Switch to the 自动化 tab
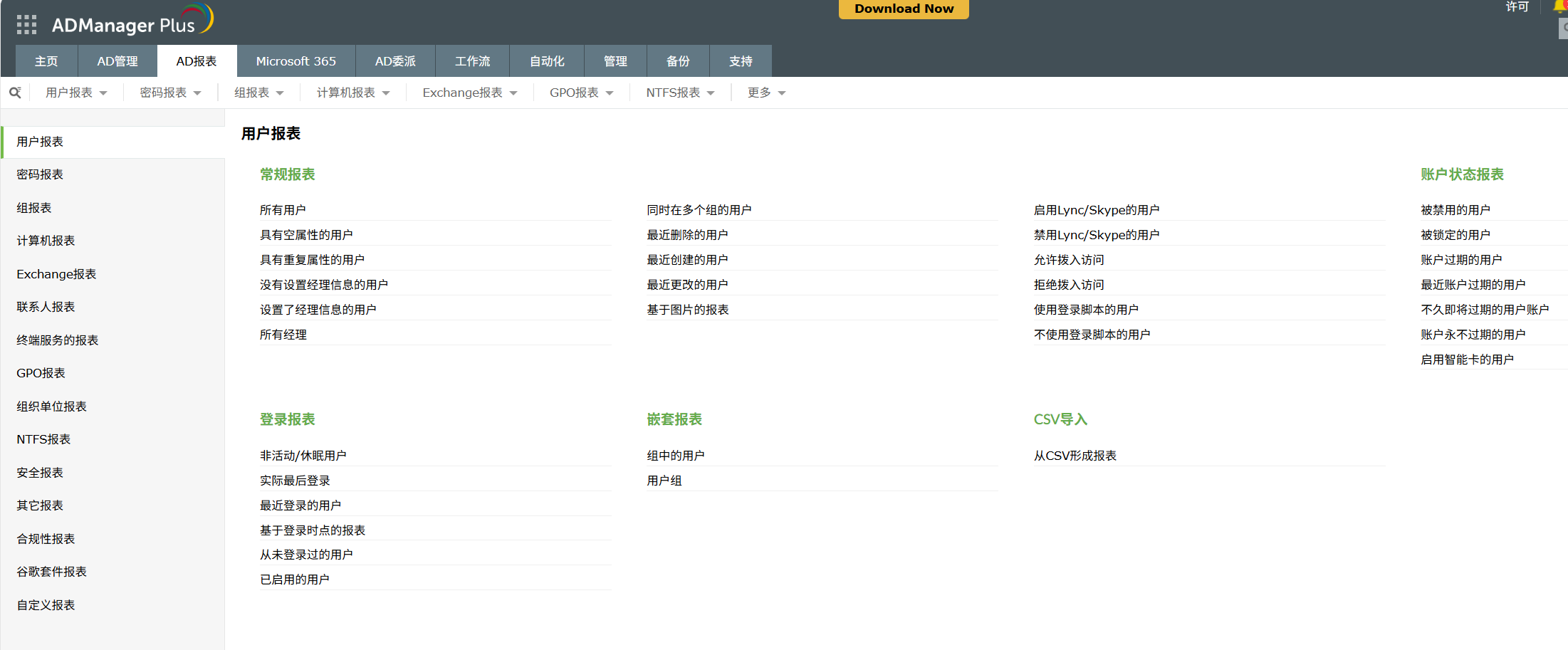The height and width of the screenshot is (650, 1568). click(x=546, y=61)
